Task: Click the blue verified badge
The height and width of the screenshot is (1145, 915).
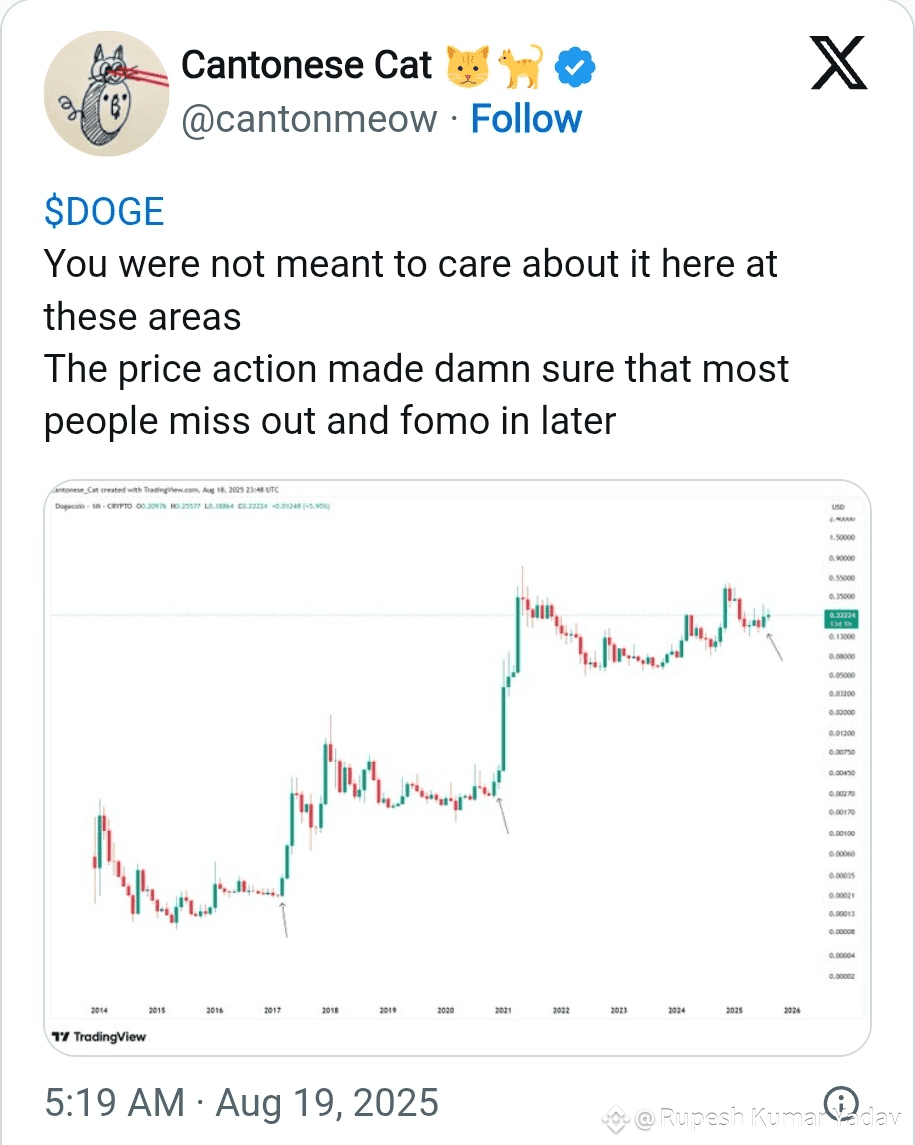Action: click(x=575, y=66)
